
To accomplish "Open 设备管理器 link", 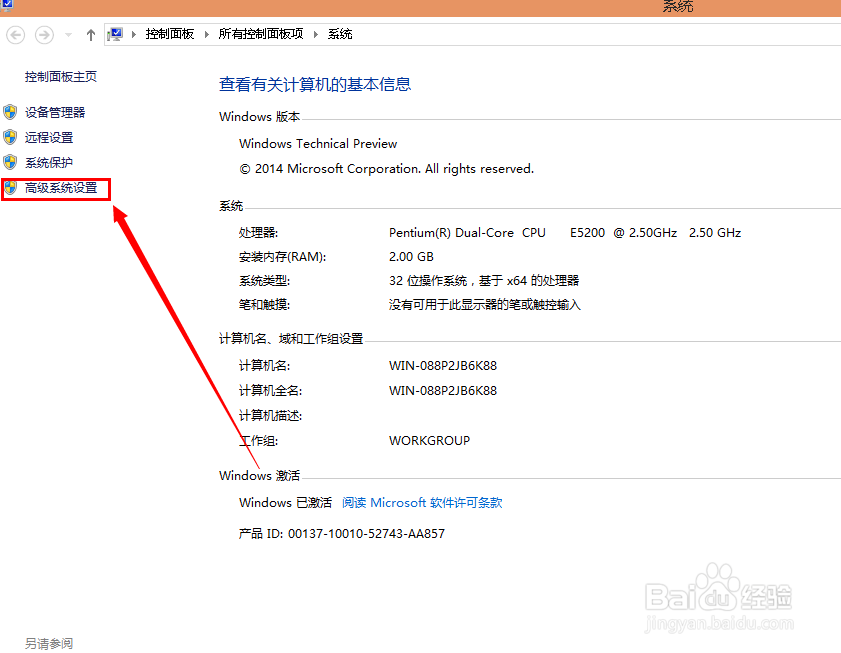I will pos(55,112).
